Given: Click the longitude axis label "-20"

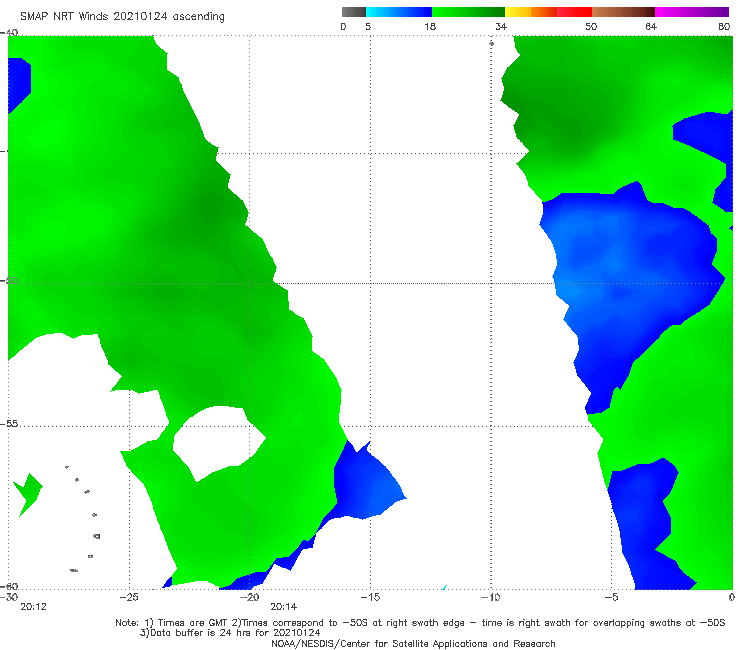Looking at the screenshot, I should click(250, 597).
